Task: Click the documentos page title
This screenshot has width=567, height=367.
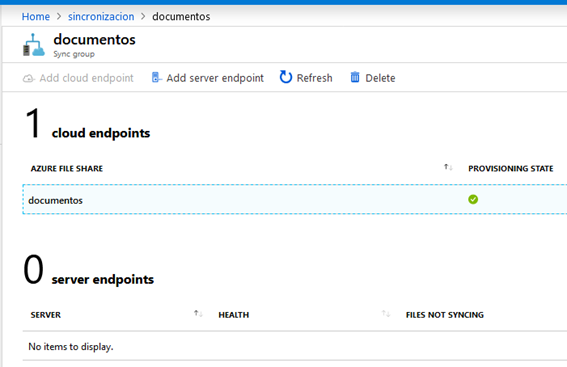Action: 94,39
